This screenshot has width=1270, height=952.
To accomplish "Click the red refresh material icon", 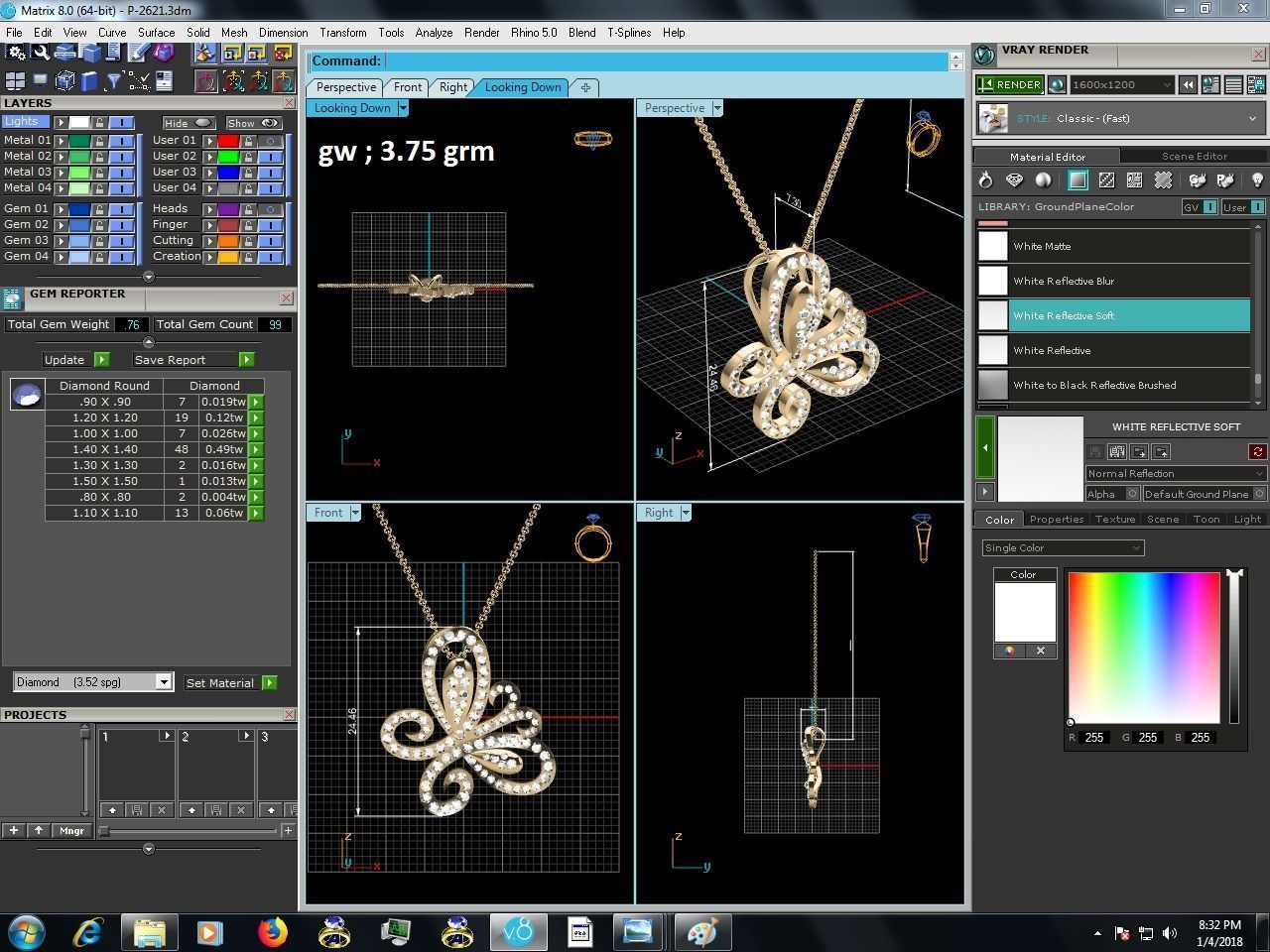I will pos(1258,451).
